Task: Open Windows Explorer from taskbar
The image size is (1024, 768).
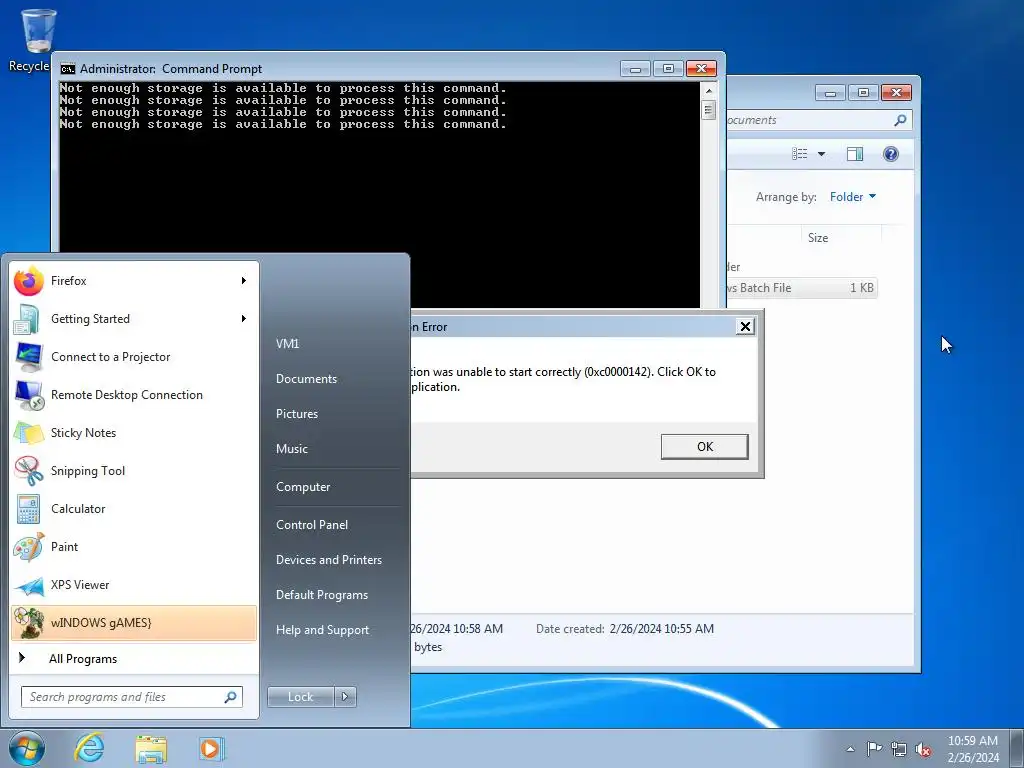Action: pos(151,748)
